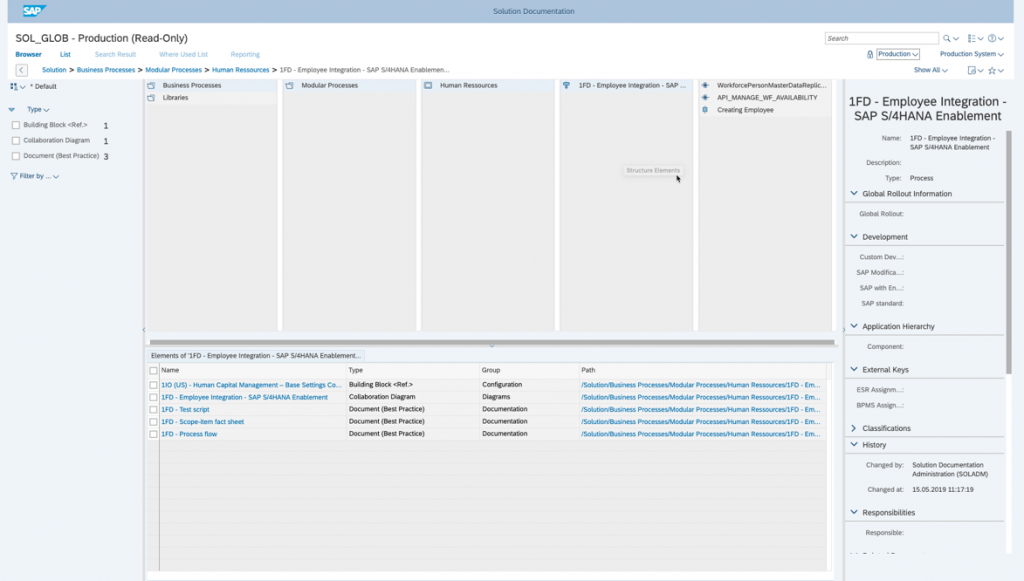The image size is (1024, 581).
Task: Collapse the Type filter triangle
Action: [x=12, y=109]
